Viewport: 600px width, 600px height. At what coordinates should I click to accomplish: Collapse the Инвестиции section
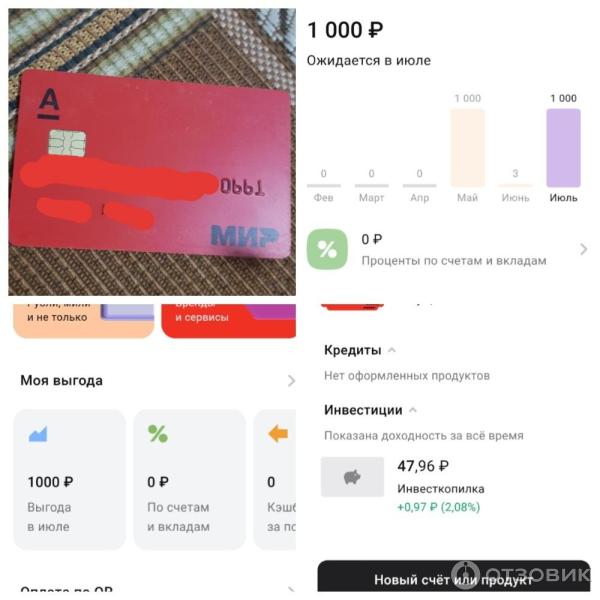tap(412, 410)
